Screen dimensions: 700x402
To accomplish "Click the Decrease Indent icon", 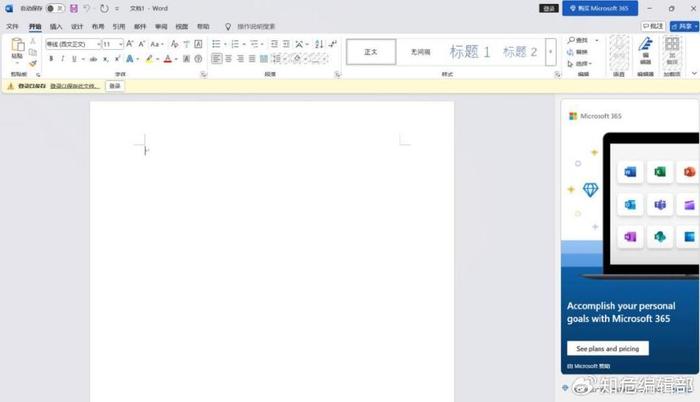I will 274,44.
